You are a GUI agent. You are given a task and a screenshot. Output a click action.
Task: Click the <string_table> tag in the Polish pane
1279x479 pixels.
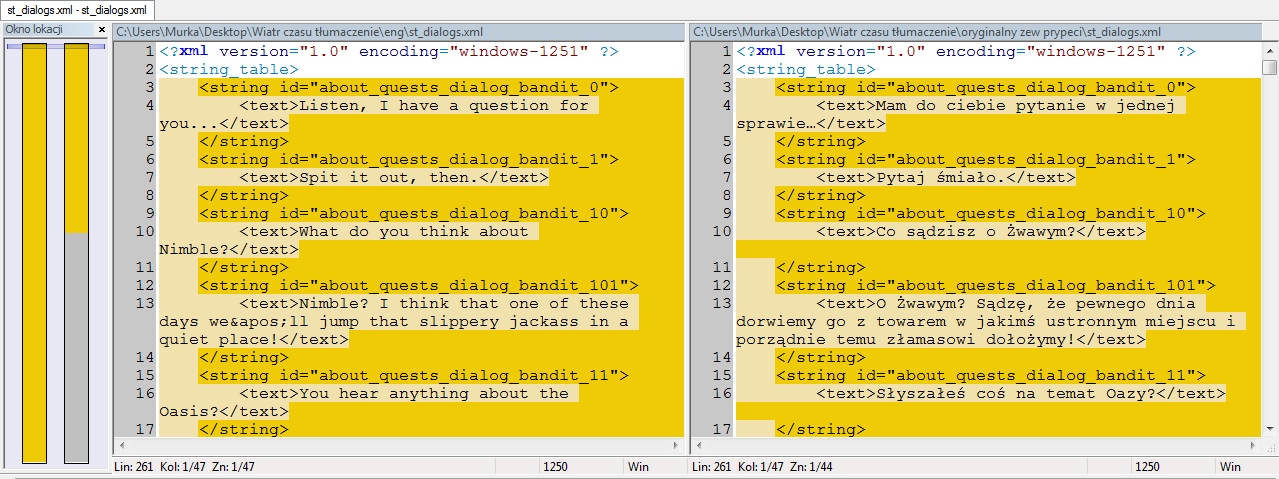[x=806, y=69]
